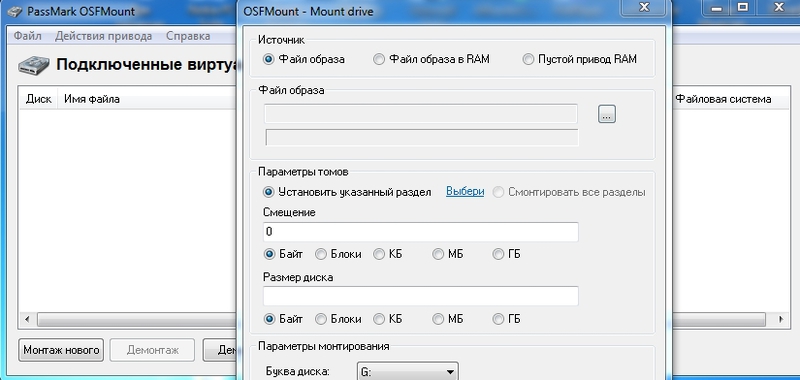Choose Блоки unit for Размер диска
Viewport: 800px width, 380px height.
tap(320, 319)
